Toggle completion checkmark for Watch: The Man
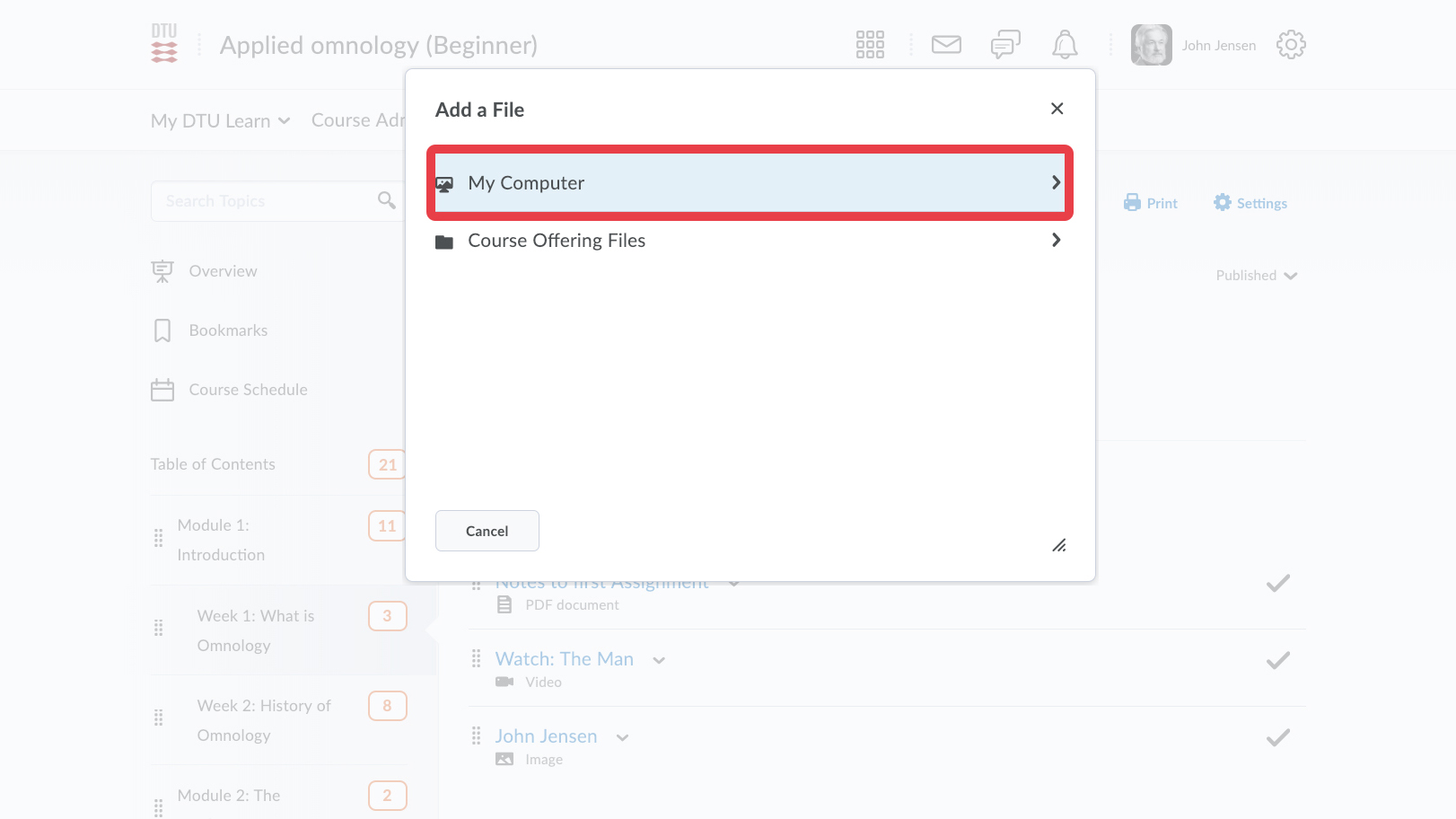Viewport: 1456px width, 819px height. tap(1277, 660)
